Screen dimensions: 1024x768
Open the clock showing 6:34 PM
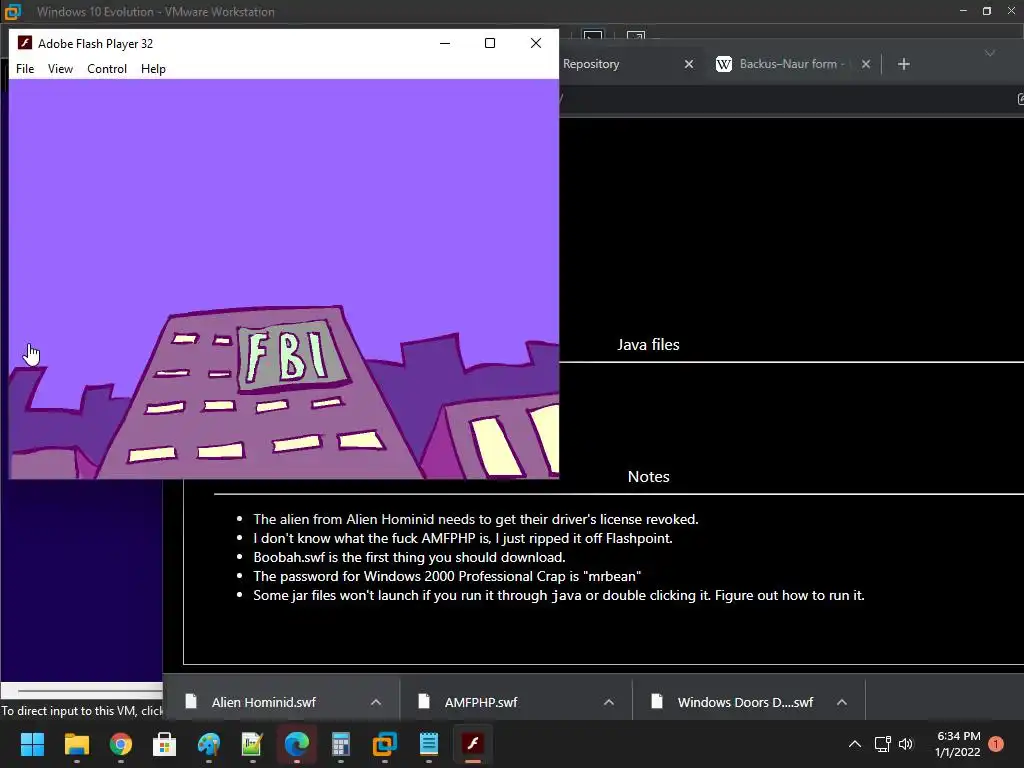pos(958,744)
